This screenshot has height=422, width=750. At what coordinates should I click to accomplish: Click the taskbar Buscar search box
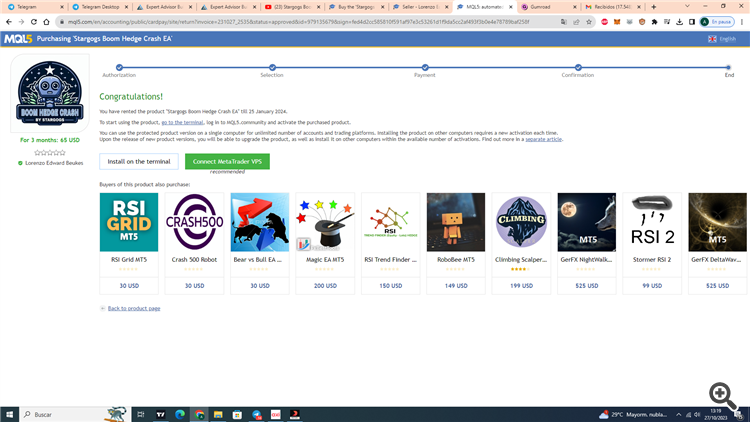75,414
